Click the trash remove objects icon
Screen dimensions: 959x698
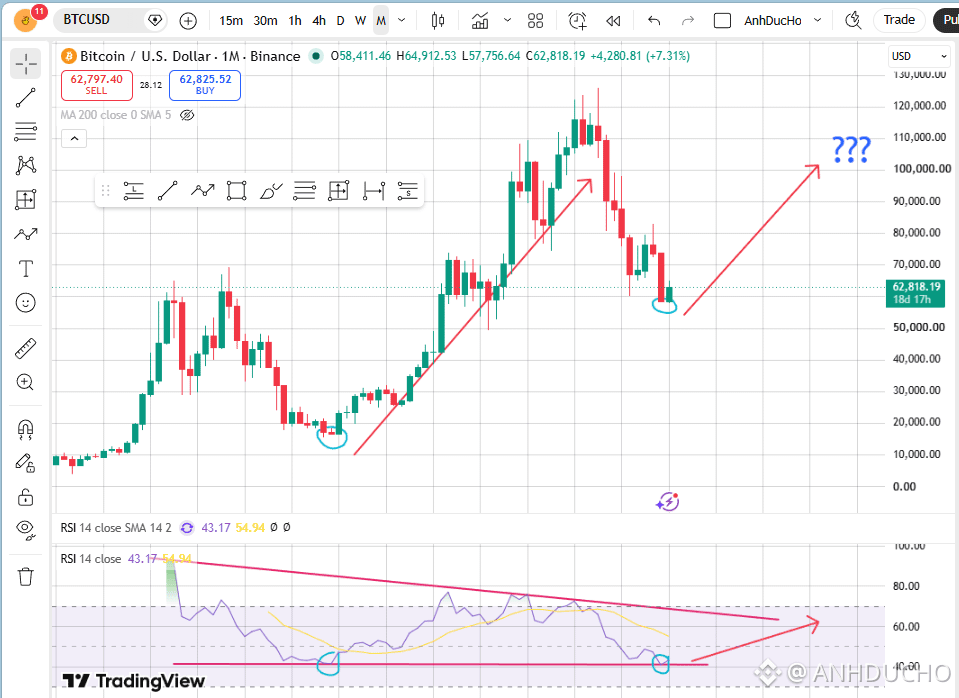[26, 576]
